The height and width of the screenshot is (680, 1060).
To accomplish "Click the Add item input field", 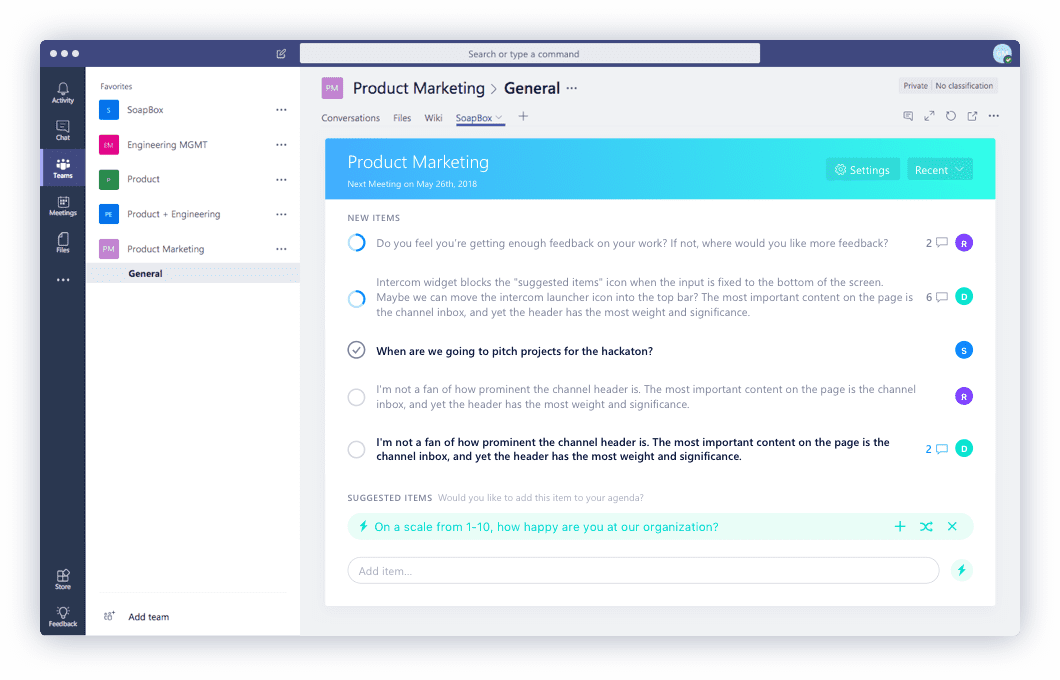I will click(x=644, y=570).
